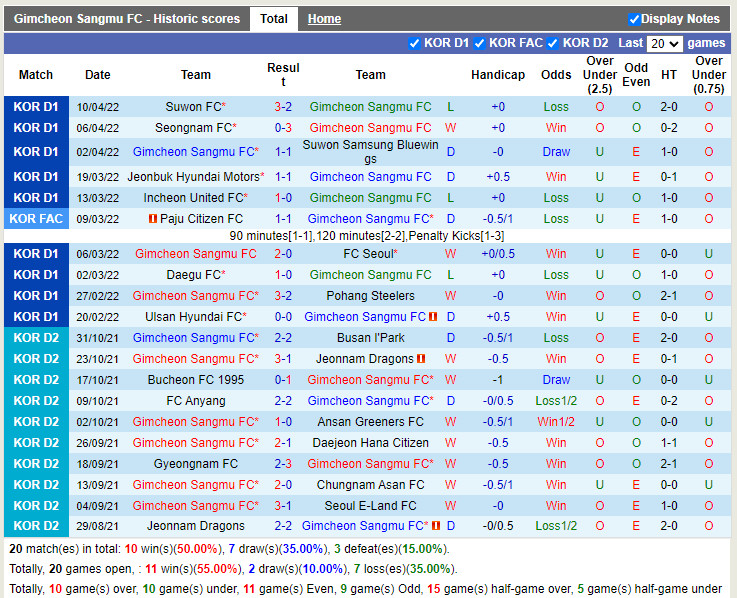Open Busan I'Park team link
The width and height of the screenshot is (737, 598).
coord(370,338)
